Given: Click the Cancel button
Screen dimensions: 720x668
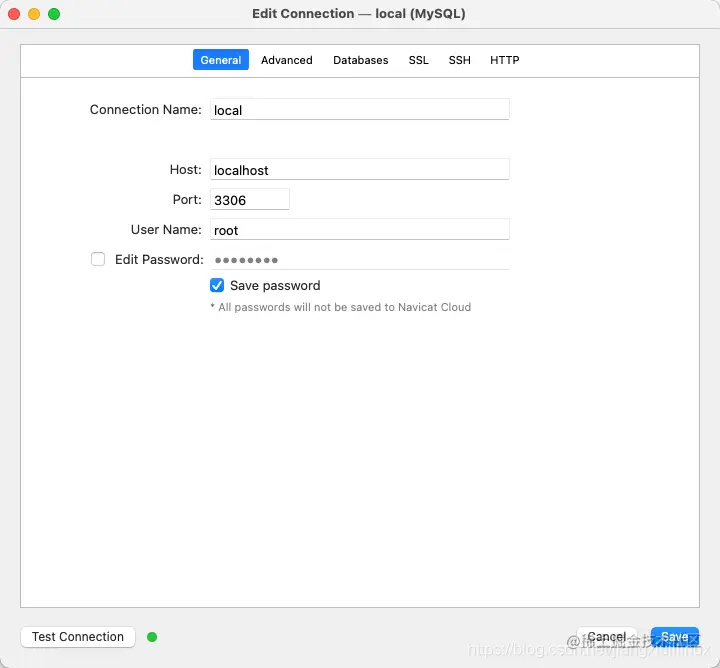Looking at the screenshot, I should (607, 637).
